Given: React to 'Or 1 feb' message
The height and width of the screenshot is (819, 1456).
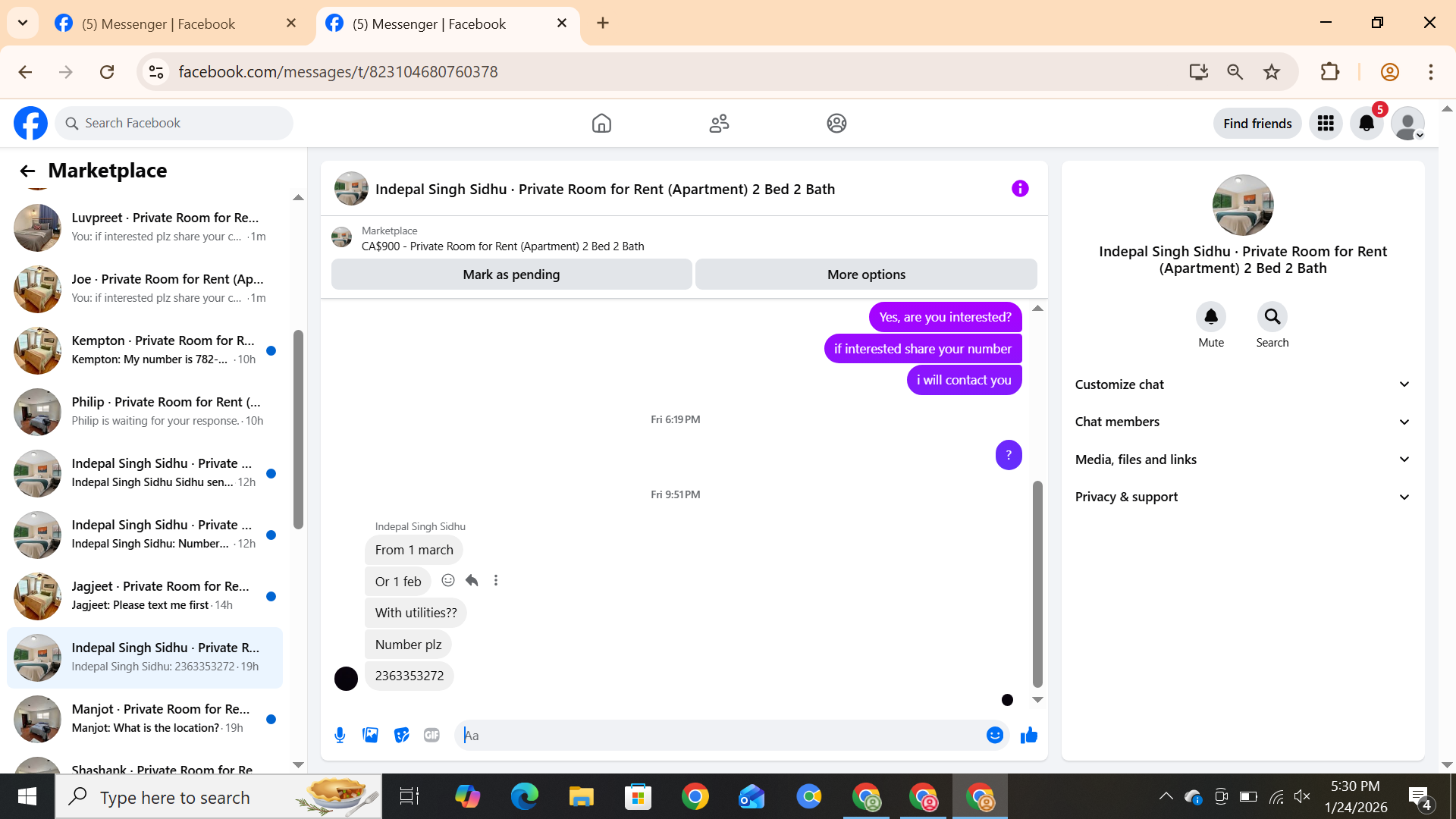Looking at the screenshot, I should pyautogui.click(x=448, y=580).
